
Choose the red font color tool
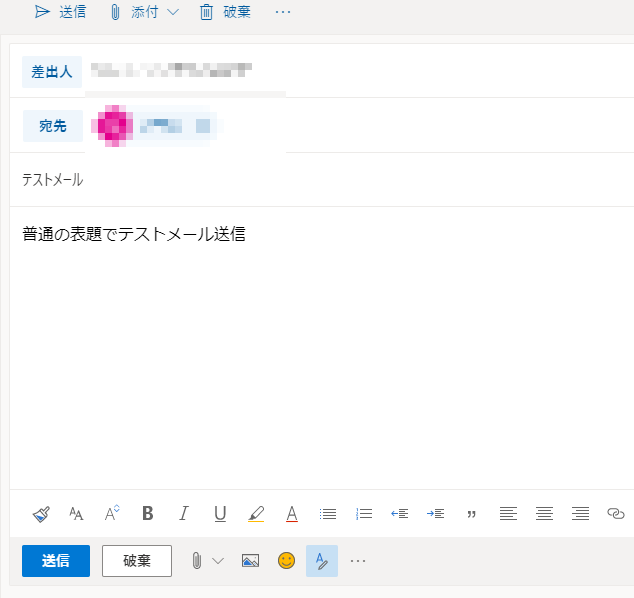click(x=292, y=514)
